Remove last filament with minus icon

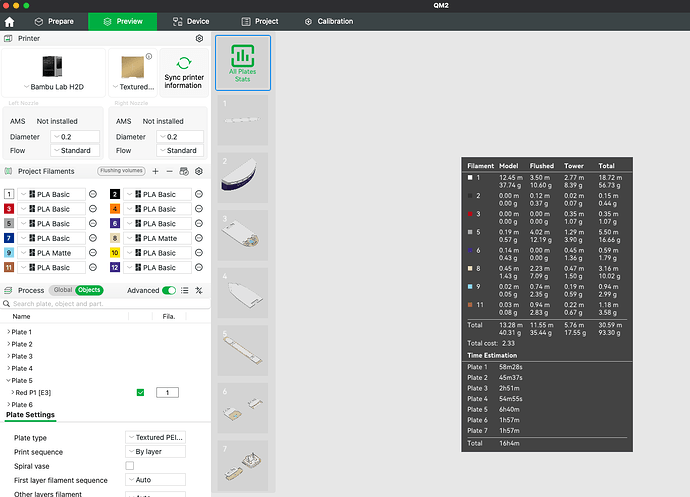coord(169,171)
